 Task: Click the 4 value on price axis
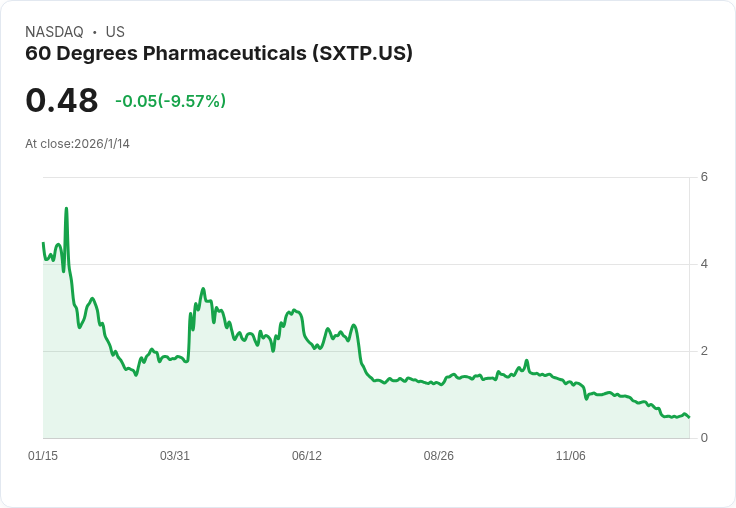coord(704,264)
